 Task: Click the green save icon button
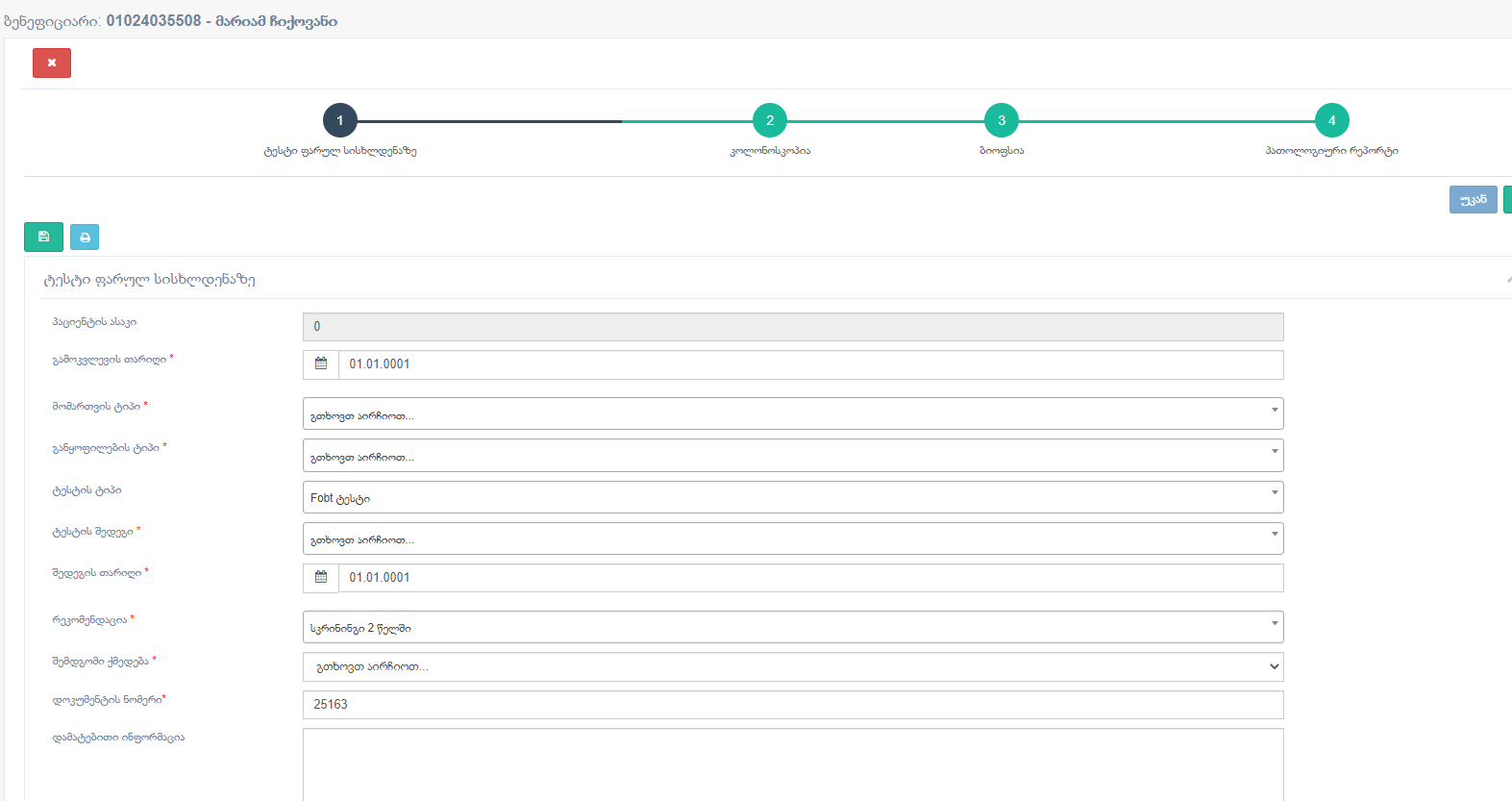coord(43,237)
